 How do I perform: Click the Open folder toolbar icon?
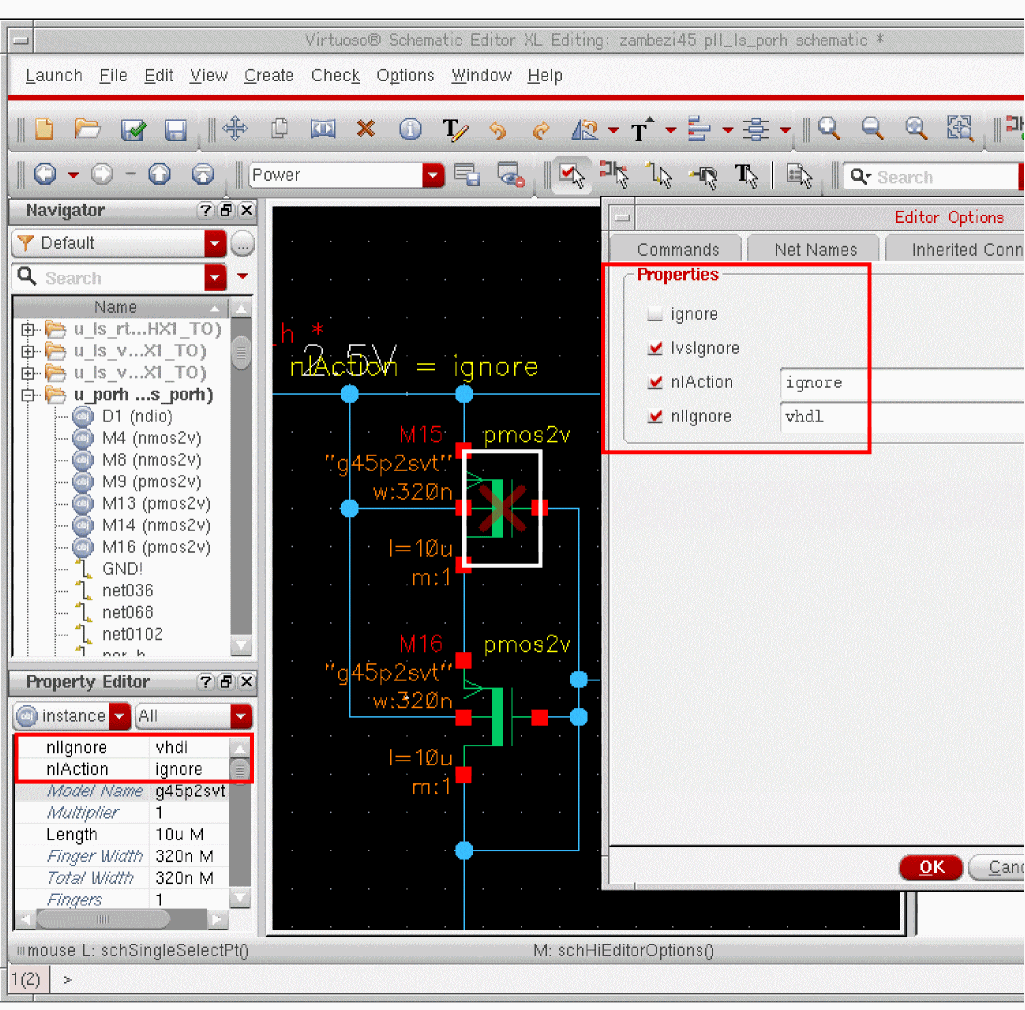coord(88,129)
